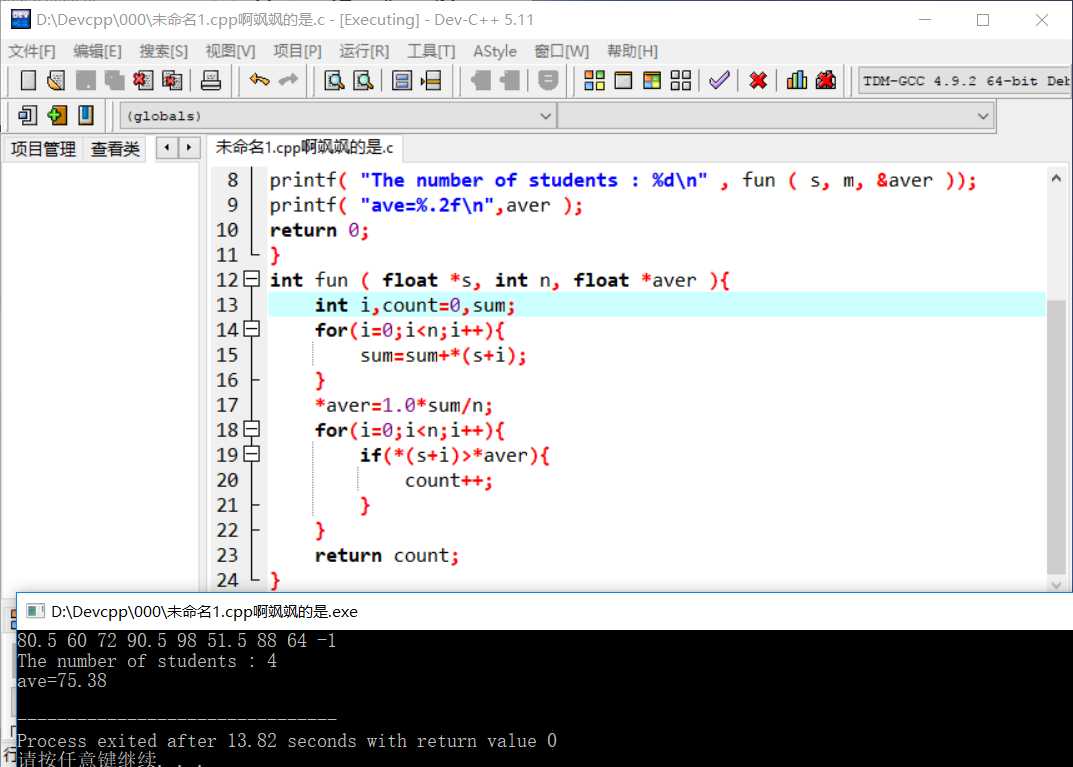Click the Compile and Run icon
The height and width of the screenshot is (767, 1073).
coord(652,81)
